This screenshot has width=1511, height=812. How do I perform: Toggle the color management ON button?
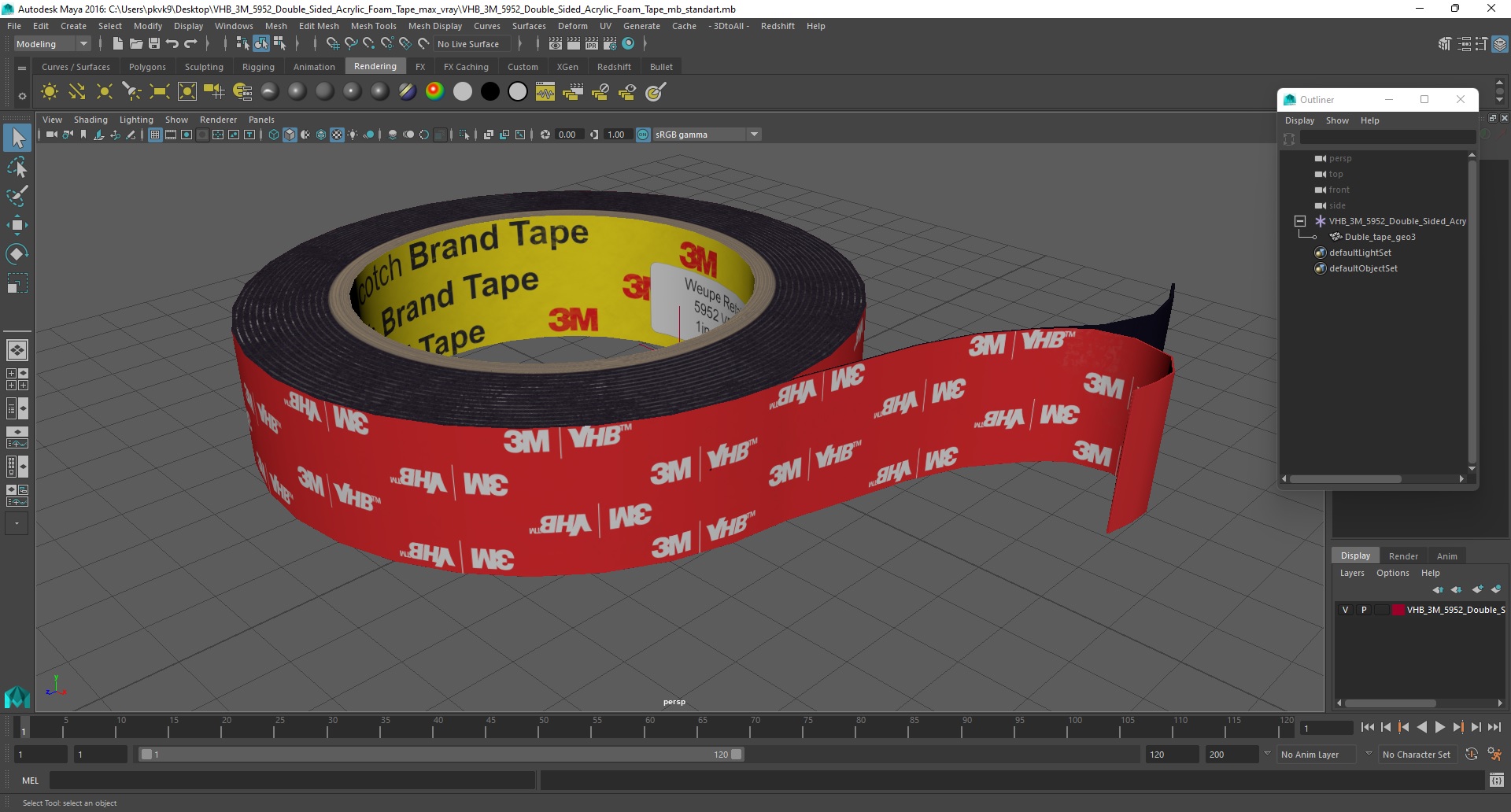643,135
